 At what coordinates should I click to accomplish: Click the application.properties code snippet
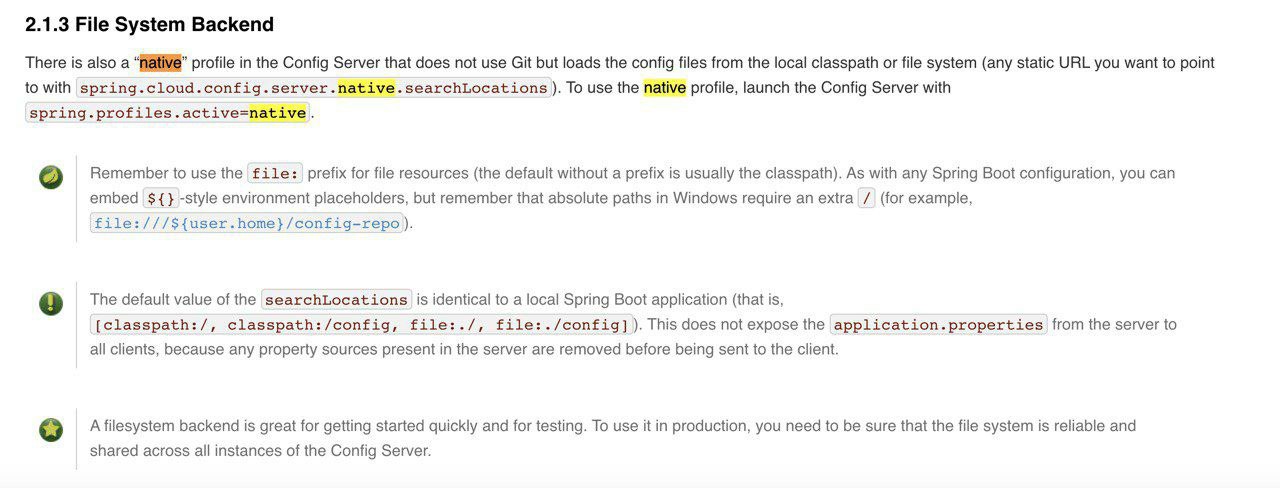[x=938, y=325]
